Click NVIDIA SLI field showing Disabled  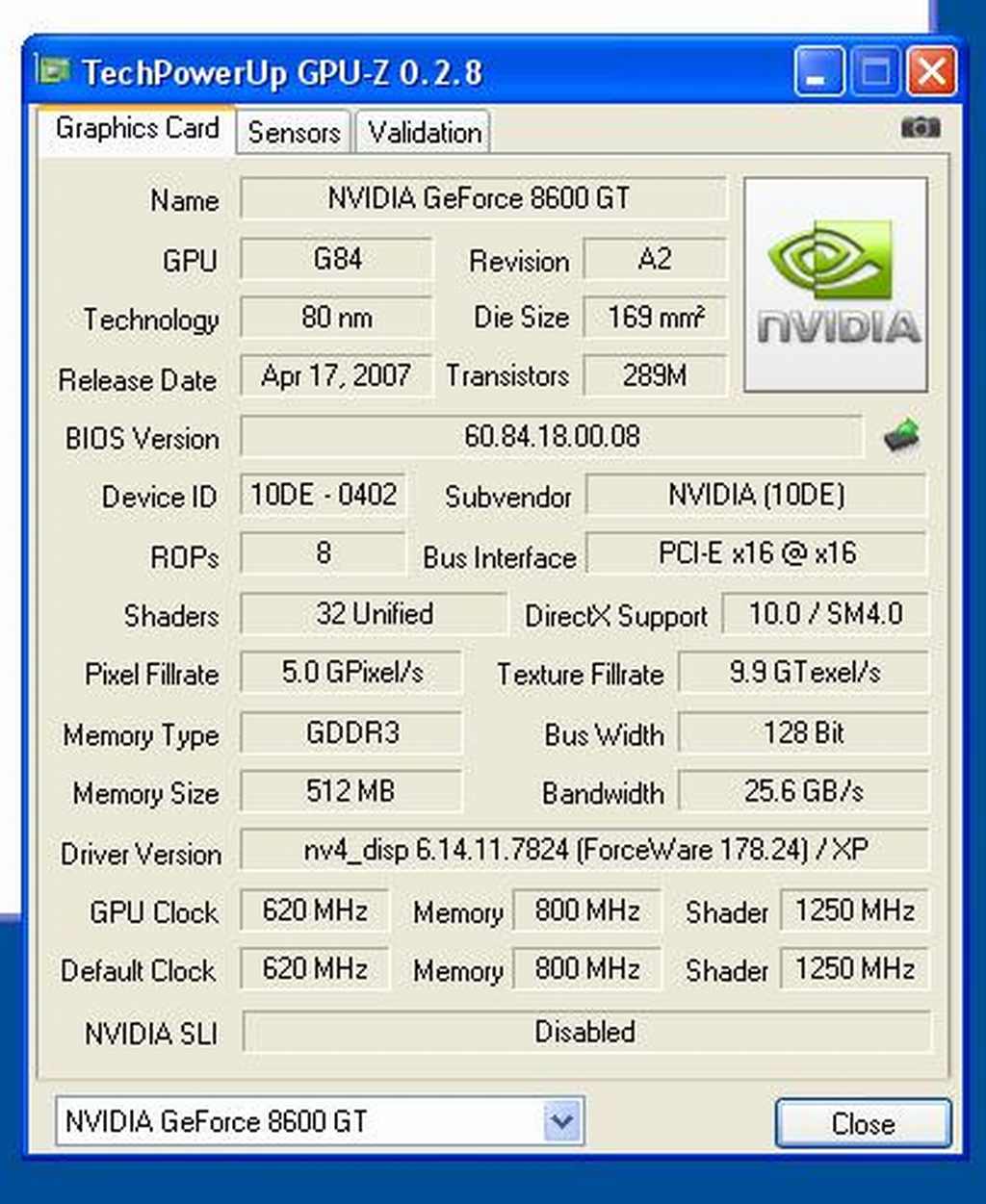pos(586,1032)
